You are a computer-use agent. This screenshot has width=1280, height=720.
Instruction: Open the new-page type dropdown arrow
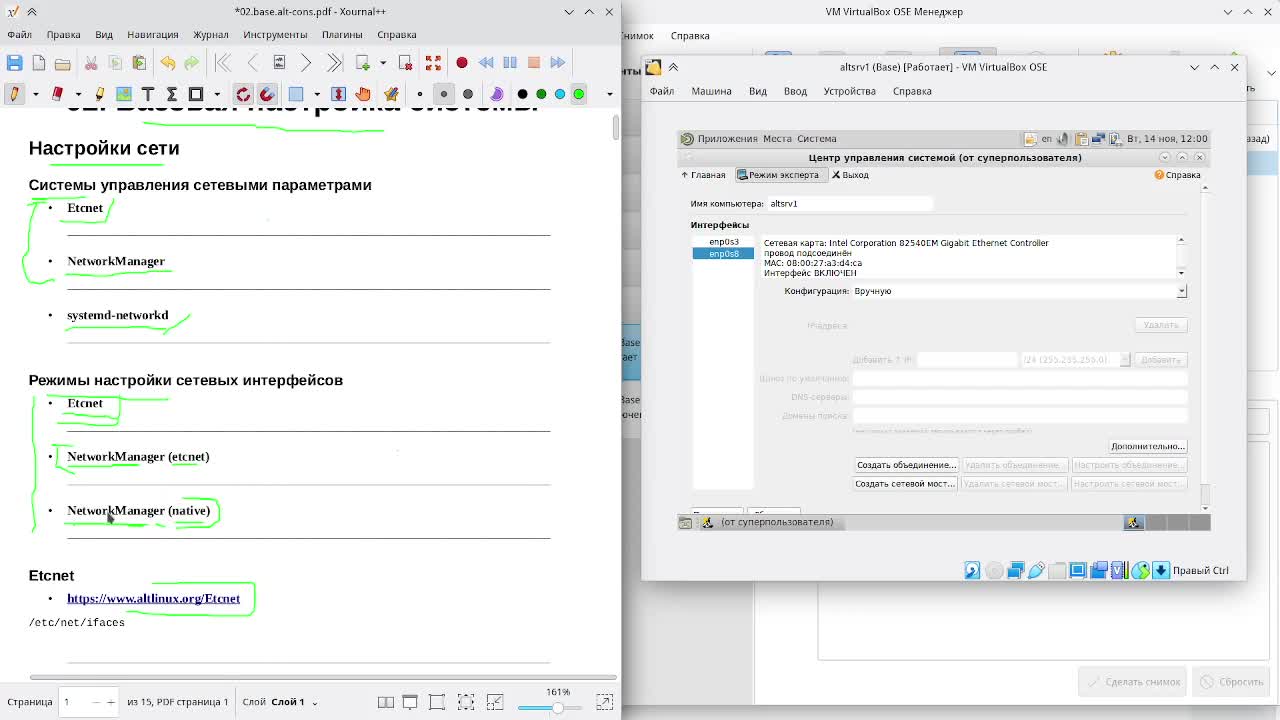(383, 63)
